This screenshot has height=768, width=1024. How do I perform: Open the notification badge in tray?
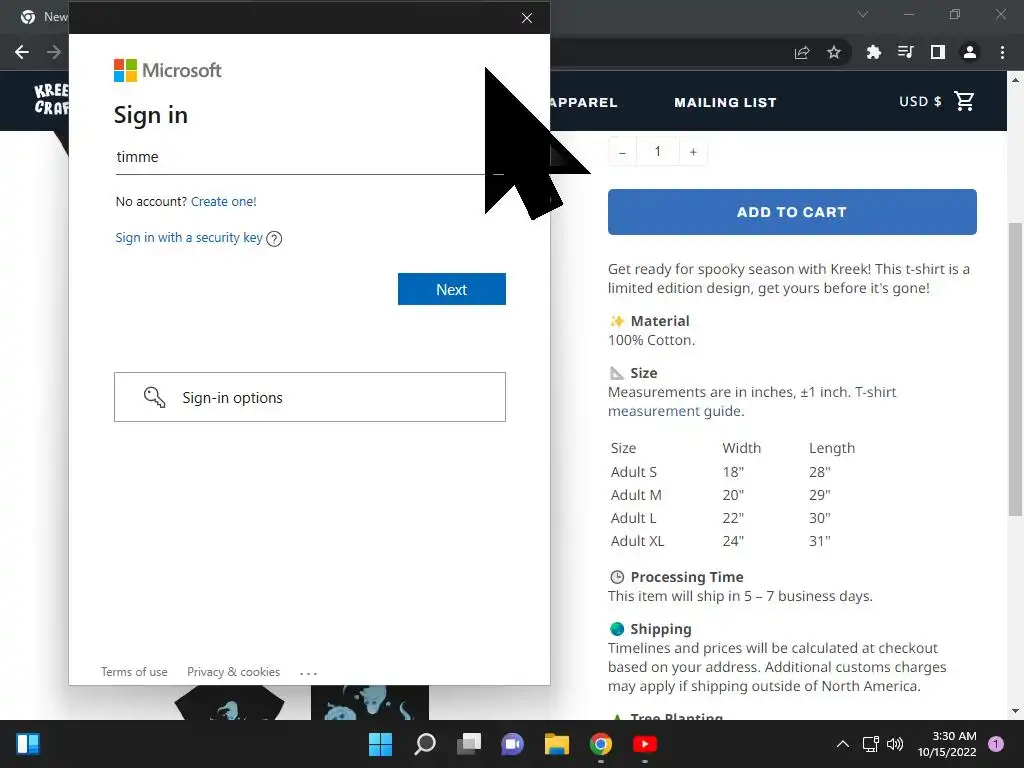996,744
